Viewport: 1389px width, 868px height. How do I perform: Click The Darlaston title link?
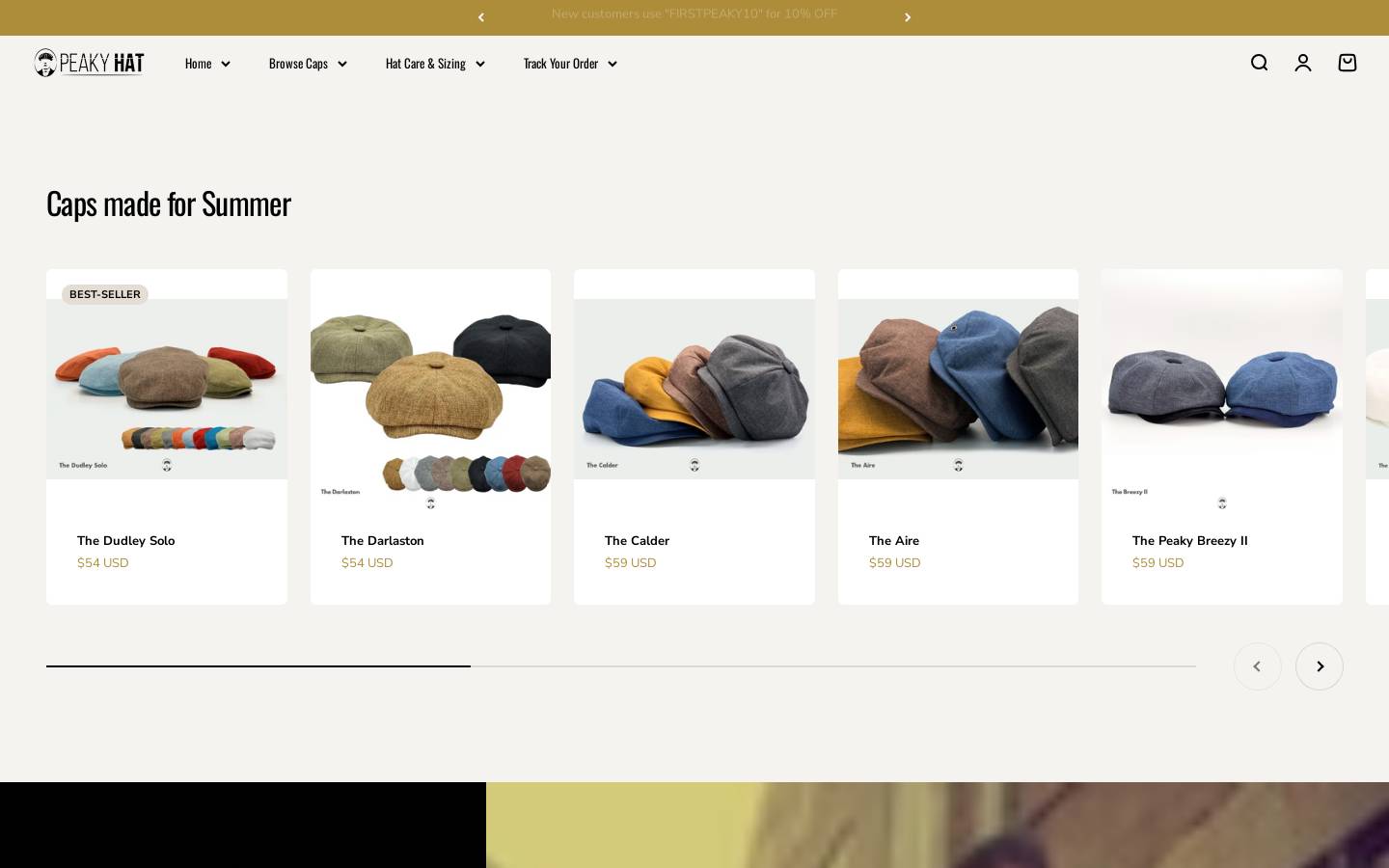(383, 541)
